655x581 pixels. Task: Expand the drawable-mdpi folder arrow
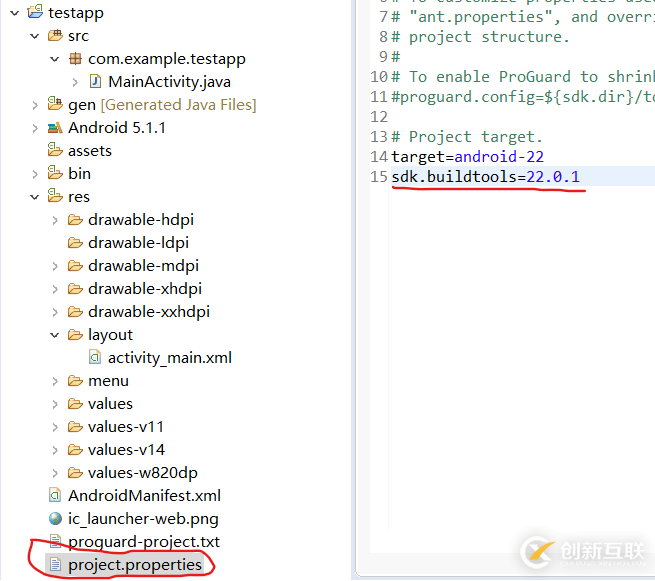[55, 266]
